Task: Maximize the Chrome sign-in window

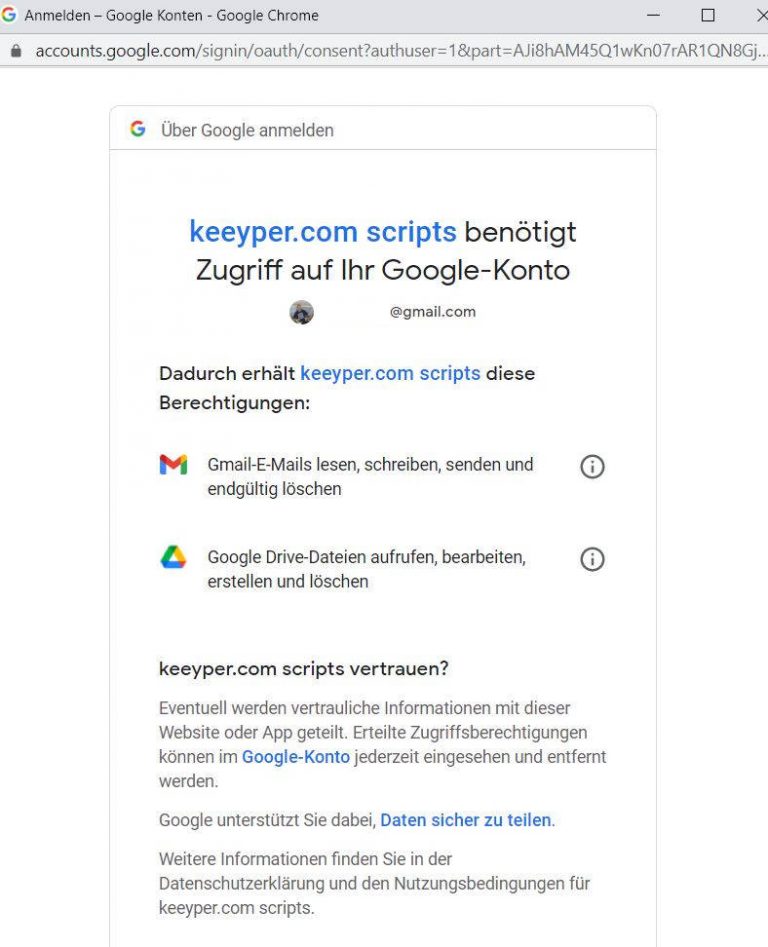Action: pyautogui.click(x=708, y=15)
